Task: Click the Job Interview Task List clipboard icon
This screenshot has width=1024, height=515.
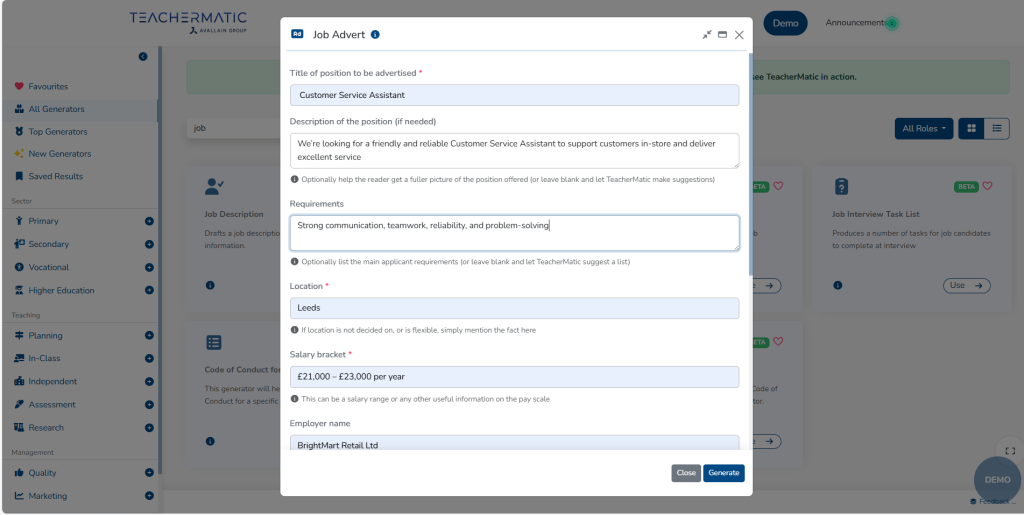Action: pos(841,187)
